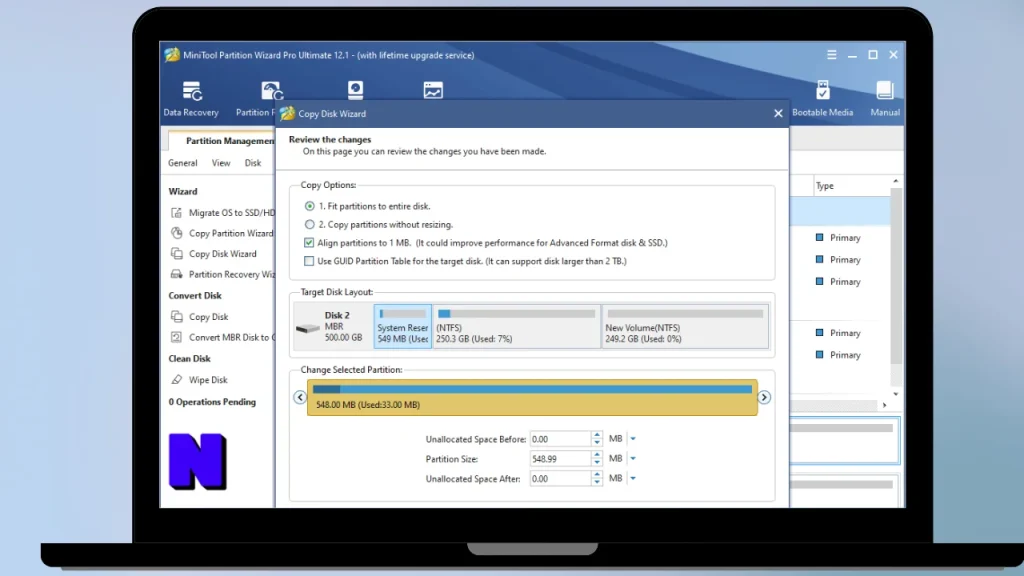Open the hamburger menu in title bar
1024x576 pixels.
[x=831, y=55]
